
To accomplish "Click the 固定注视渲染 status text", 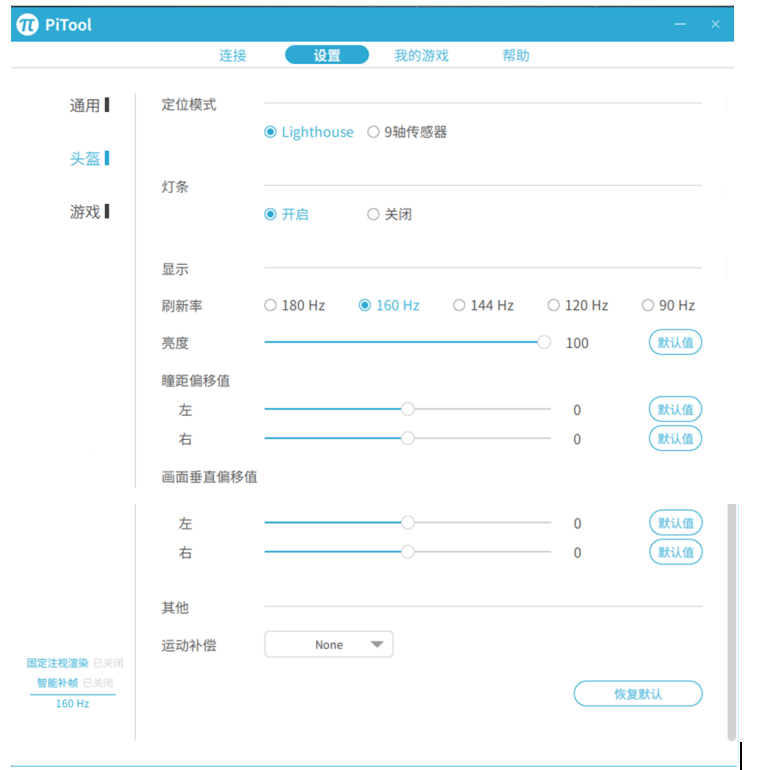I will coord(75,663).
